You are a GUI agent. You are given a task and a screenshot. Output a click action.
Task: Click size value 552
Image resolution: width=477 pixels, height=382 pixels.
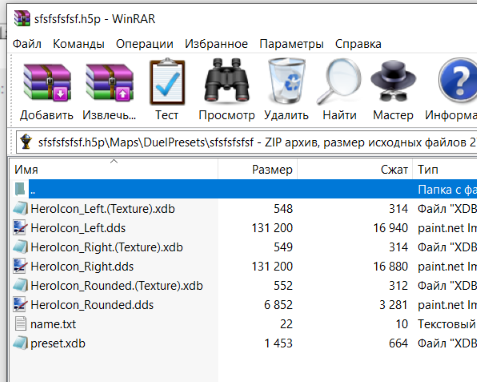(x=283, y=286)
